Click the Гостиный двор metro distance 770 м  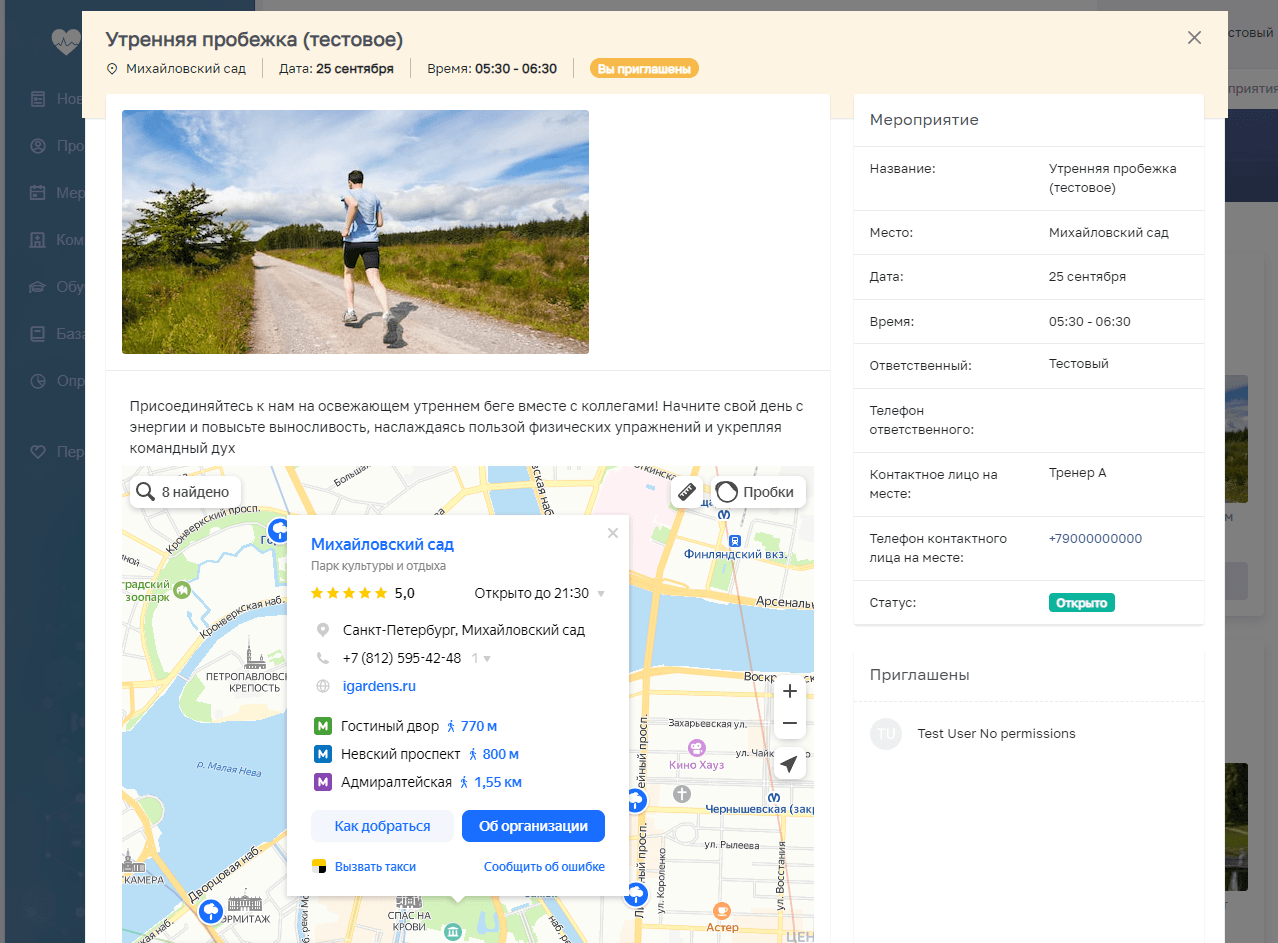coord(477,726)
